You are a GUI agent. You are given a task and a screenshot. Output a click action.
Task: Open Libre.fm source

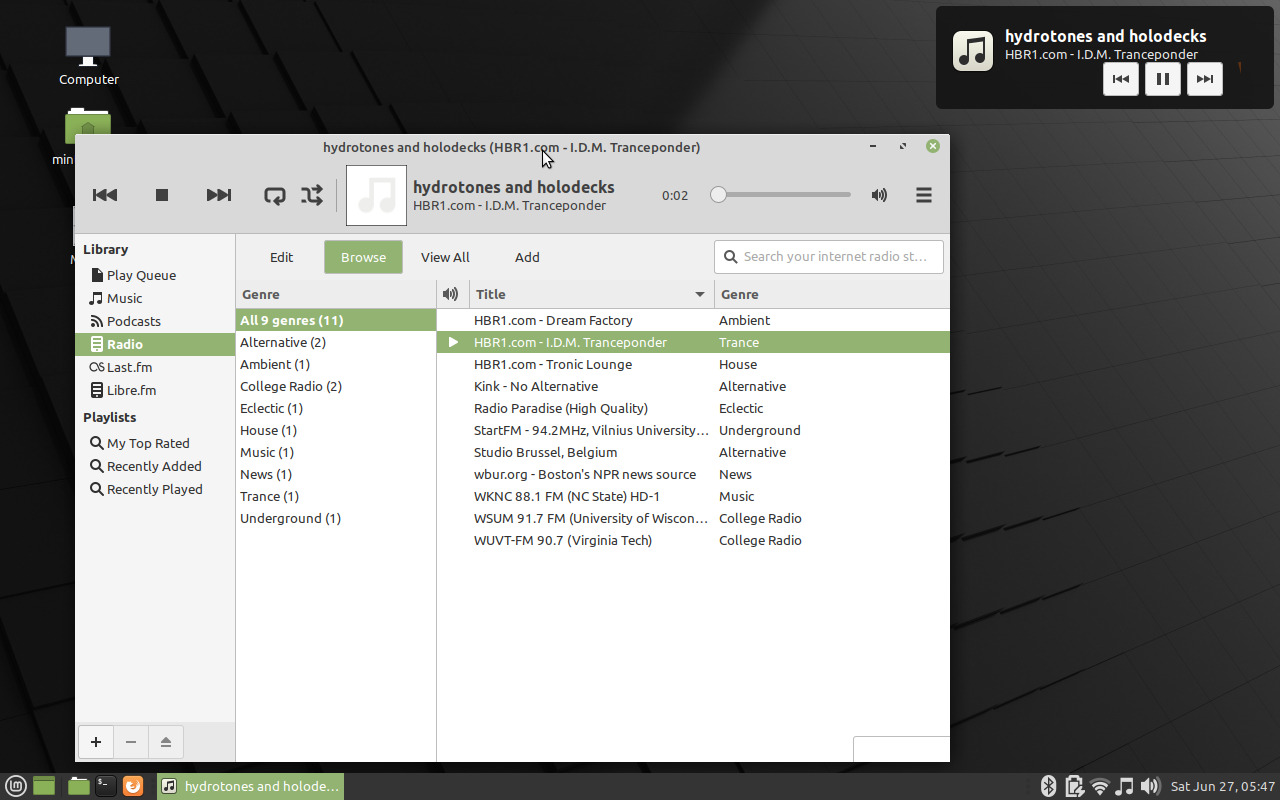(155, 390)
